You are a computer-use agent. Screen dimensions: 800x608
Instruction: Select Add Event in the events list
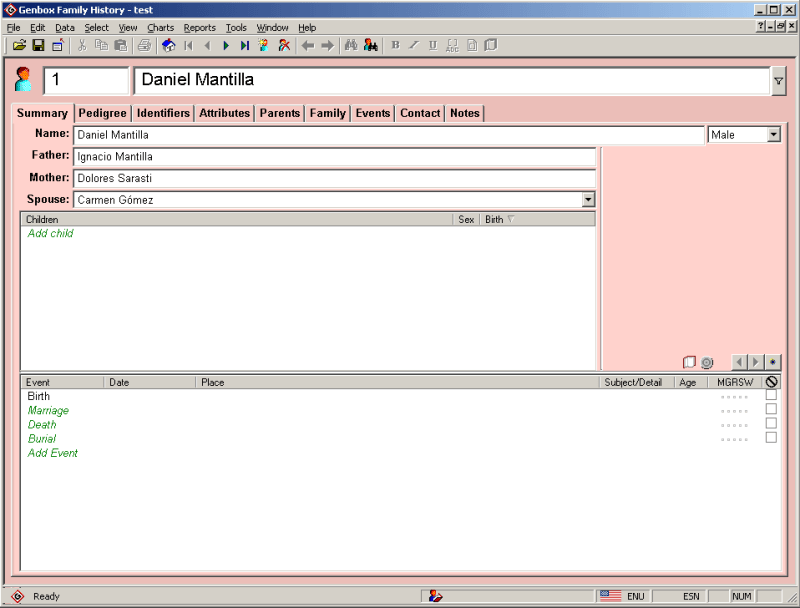pyautogui.click(x=52, y=452)
